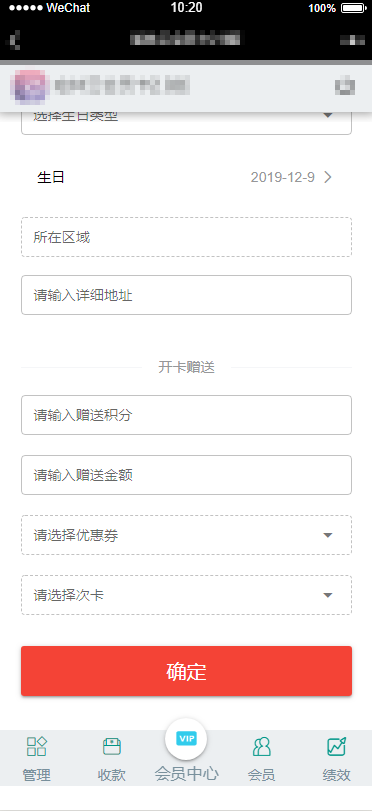Open the 绩效 chart icon

pyautogui.click(x=336, y=746)
